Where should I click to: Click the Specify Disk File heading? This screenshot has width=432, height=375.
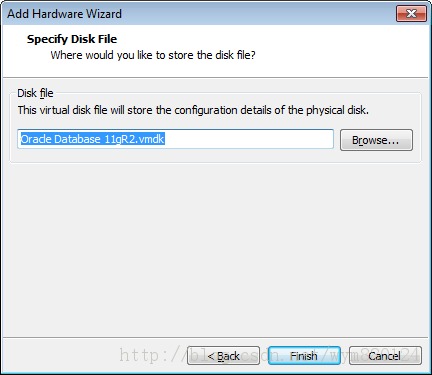click(x=72, y=39)
